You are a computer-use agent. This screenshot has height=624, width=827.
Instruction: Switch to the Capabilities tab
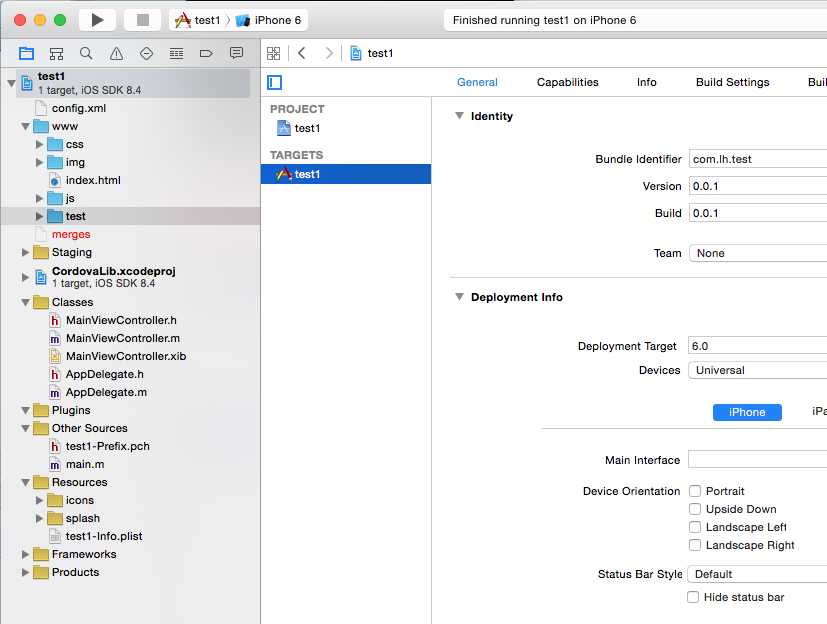coord(568,82)
